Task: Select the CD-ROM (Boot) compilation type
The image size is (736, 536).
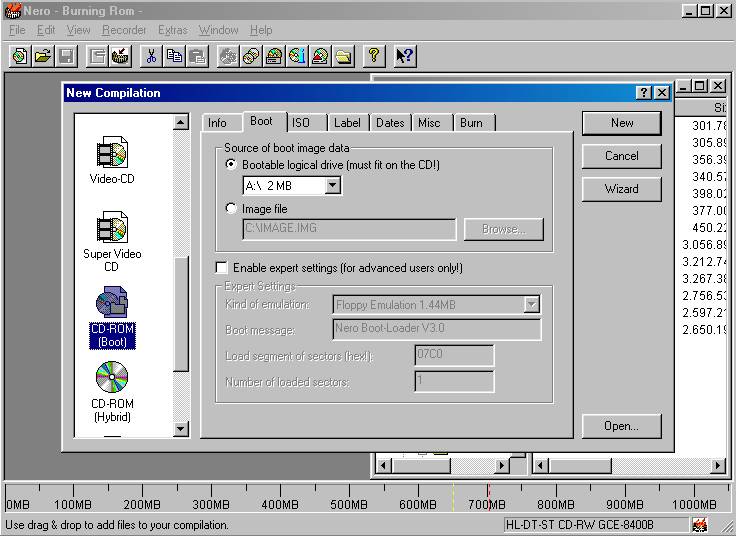Action: [x=112, y=317]
